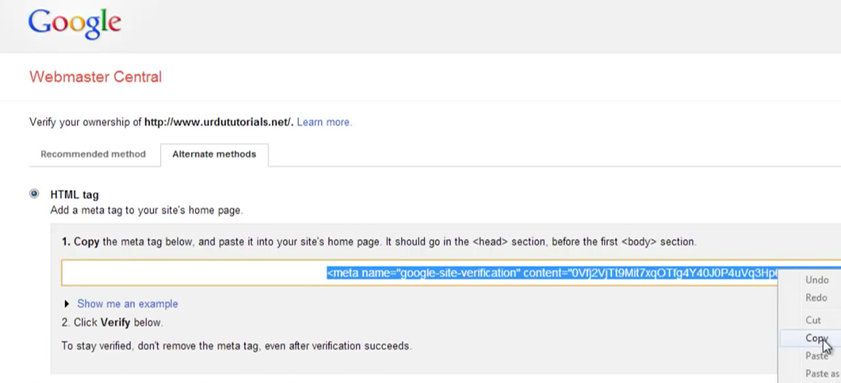Select the Alternate methods tab
Viewport: 841px width, 383px height.
click(x=214, y=154)
